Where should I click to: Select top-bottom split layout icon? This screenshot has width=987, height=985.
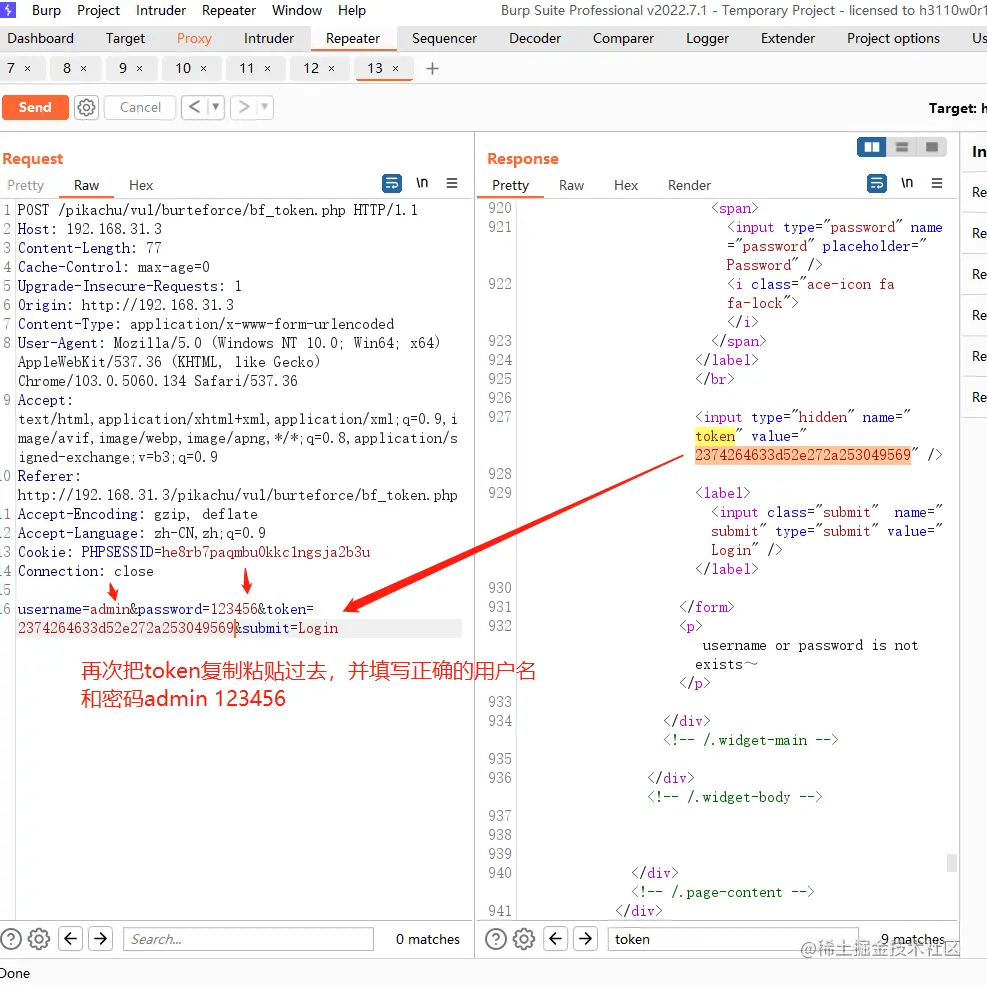coord(902,147)
